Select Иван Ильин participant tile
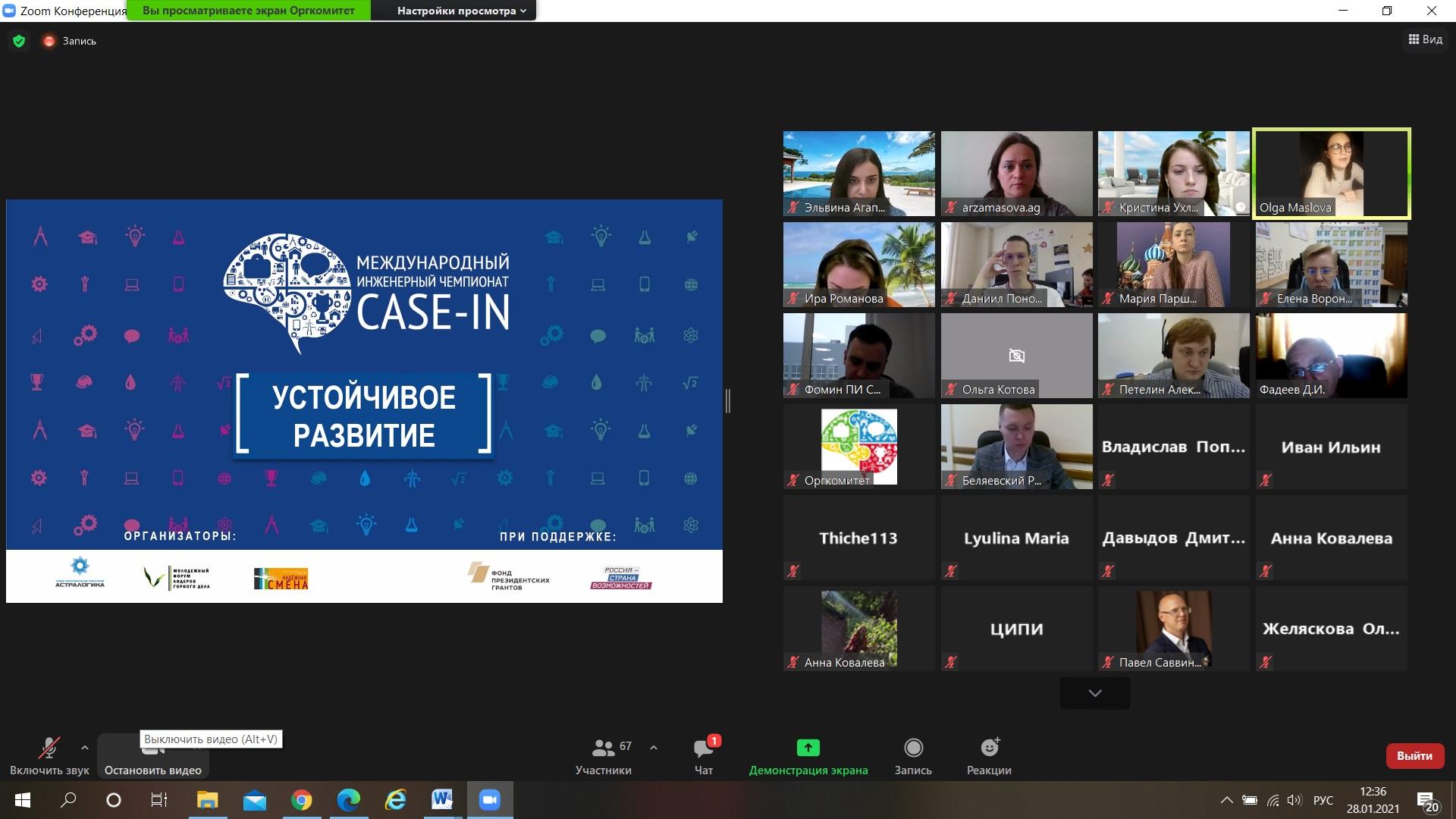The width and height of the screenshot is (1456, 819). coord(1332,447)
